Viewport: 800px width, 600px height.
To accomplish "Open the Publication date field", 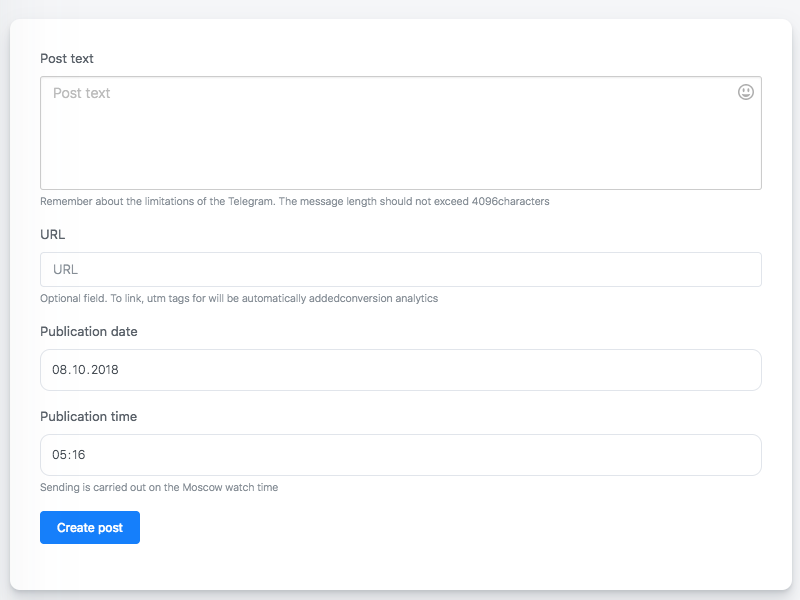I will click(400, 370).
